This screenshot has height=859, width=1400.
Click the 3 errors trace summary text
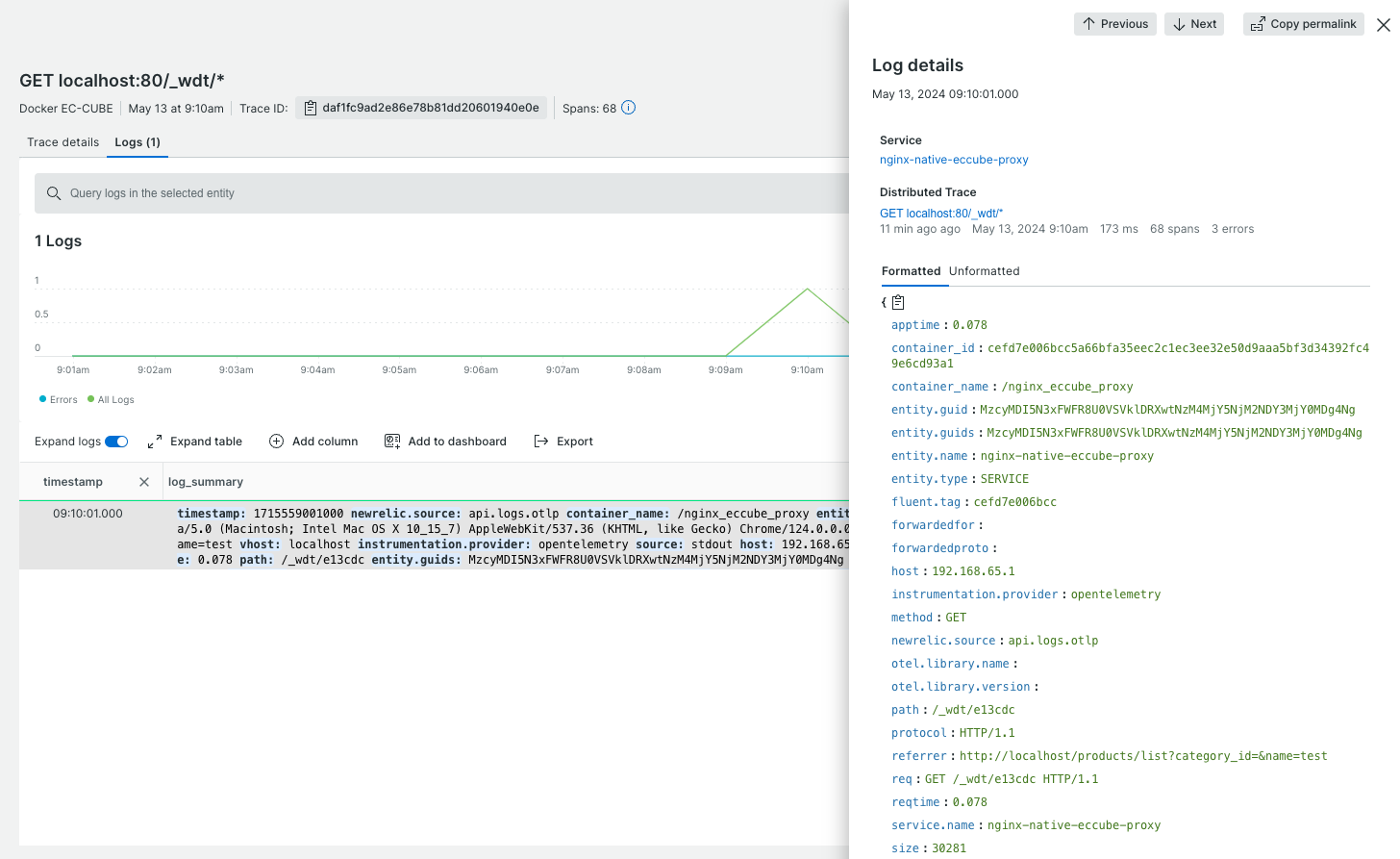(x=1233, y=229)
